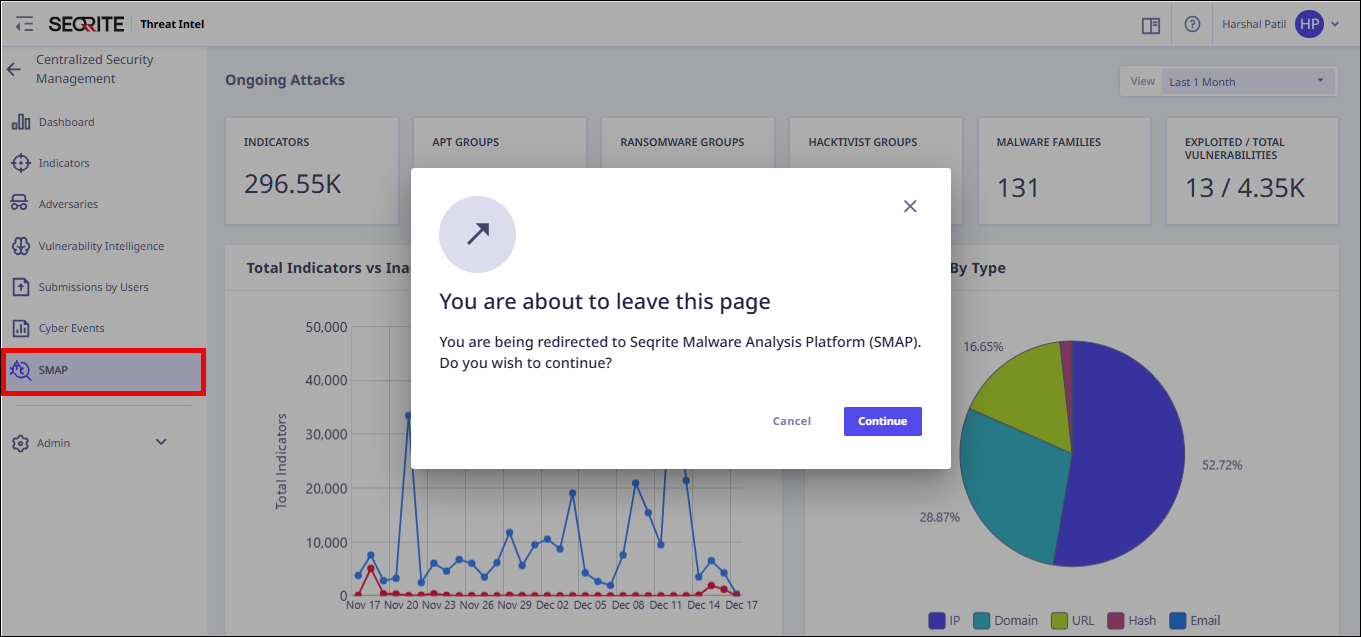
Task: Open the Submissions by Users upload icon
Action: point(20,287)
